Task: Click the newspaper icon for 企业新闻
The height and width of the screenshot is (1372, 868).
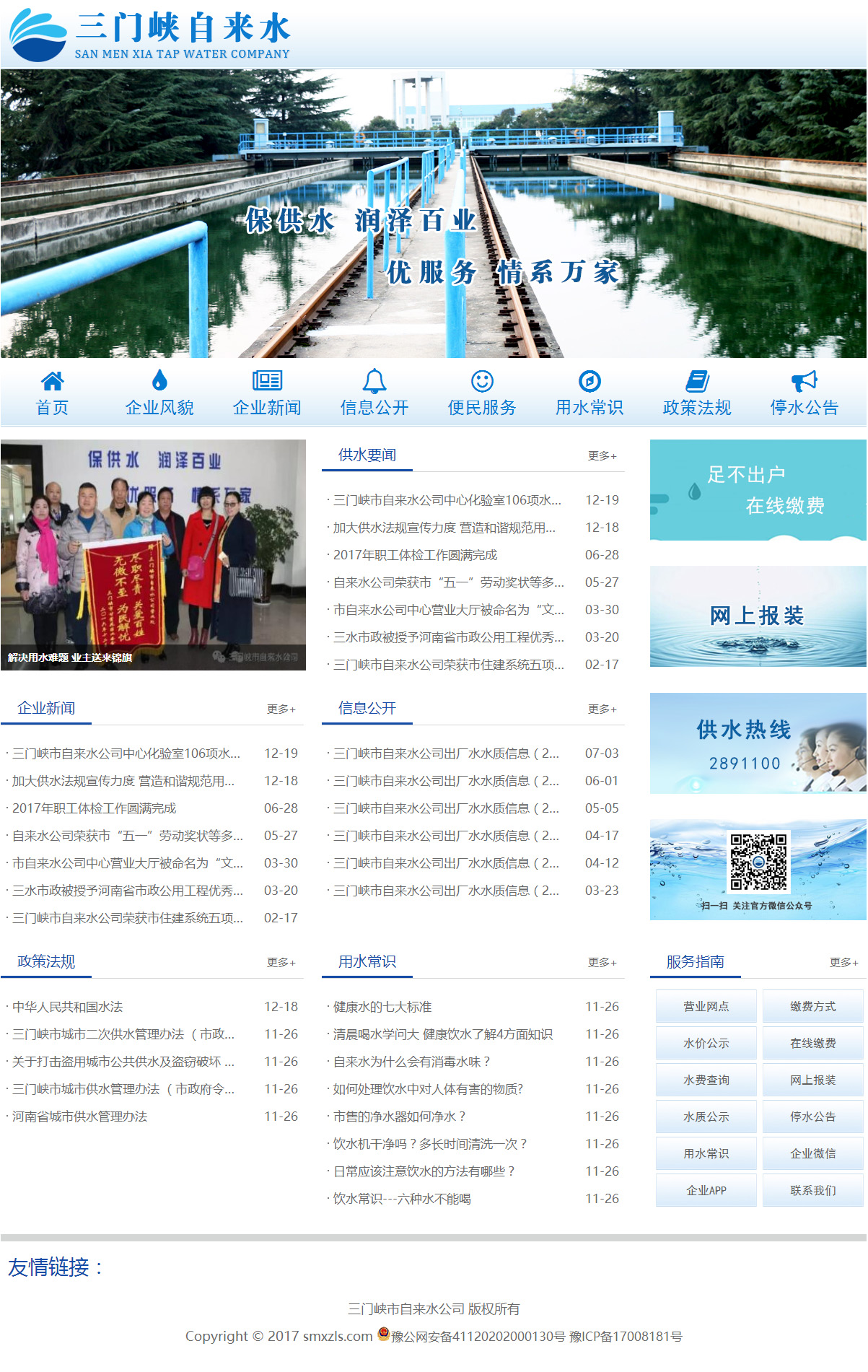Action: click(x=267, y=380)
